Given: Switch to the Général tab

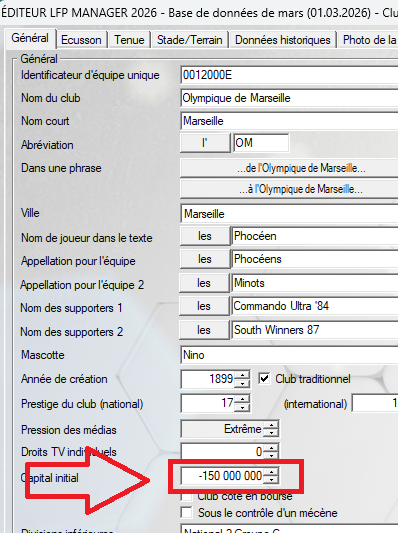Looking at the screenshot, I should [x=30, y=38].
